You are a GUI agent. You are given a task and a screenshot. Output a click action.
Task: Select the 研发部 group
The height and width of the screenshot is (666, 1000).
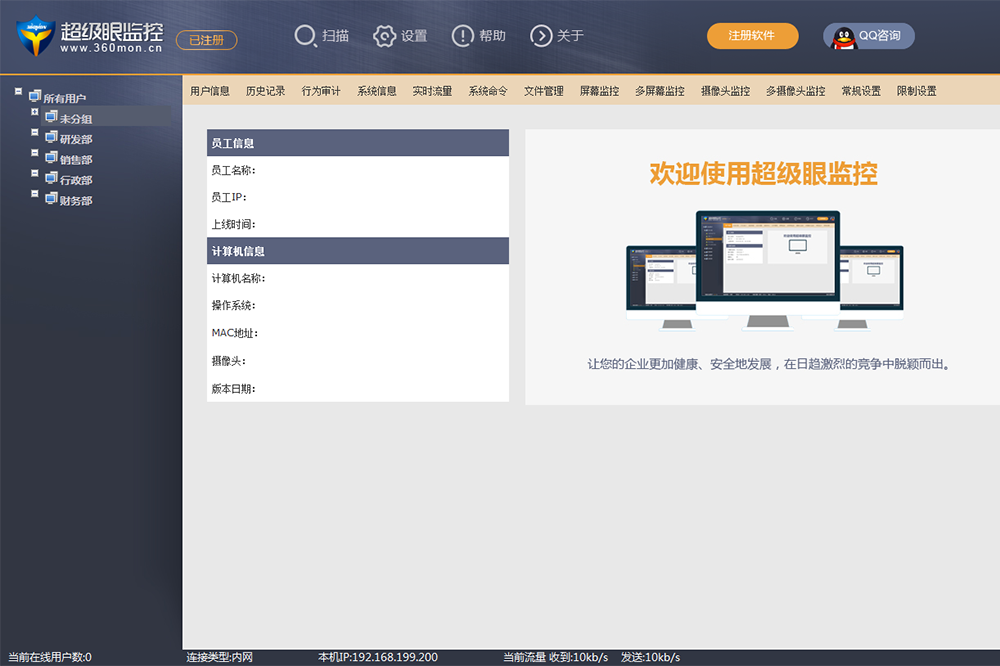[x=76, y=139]
